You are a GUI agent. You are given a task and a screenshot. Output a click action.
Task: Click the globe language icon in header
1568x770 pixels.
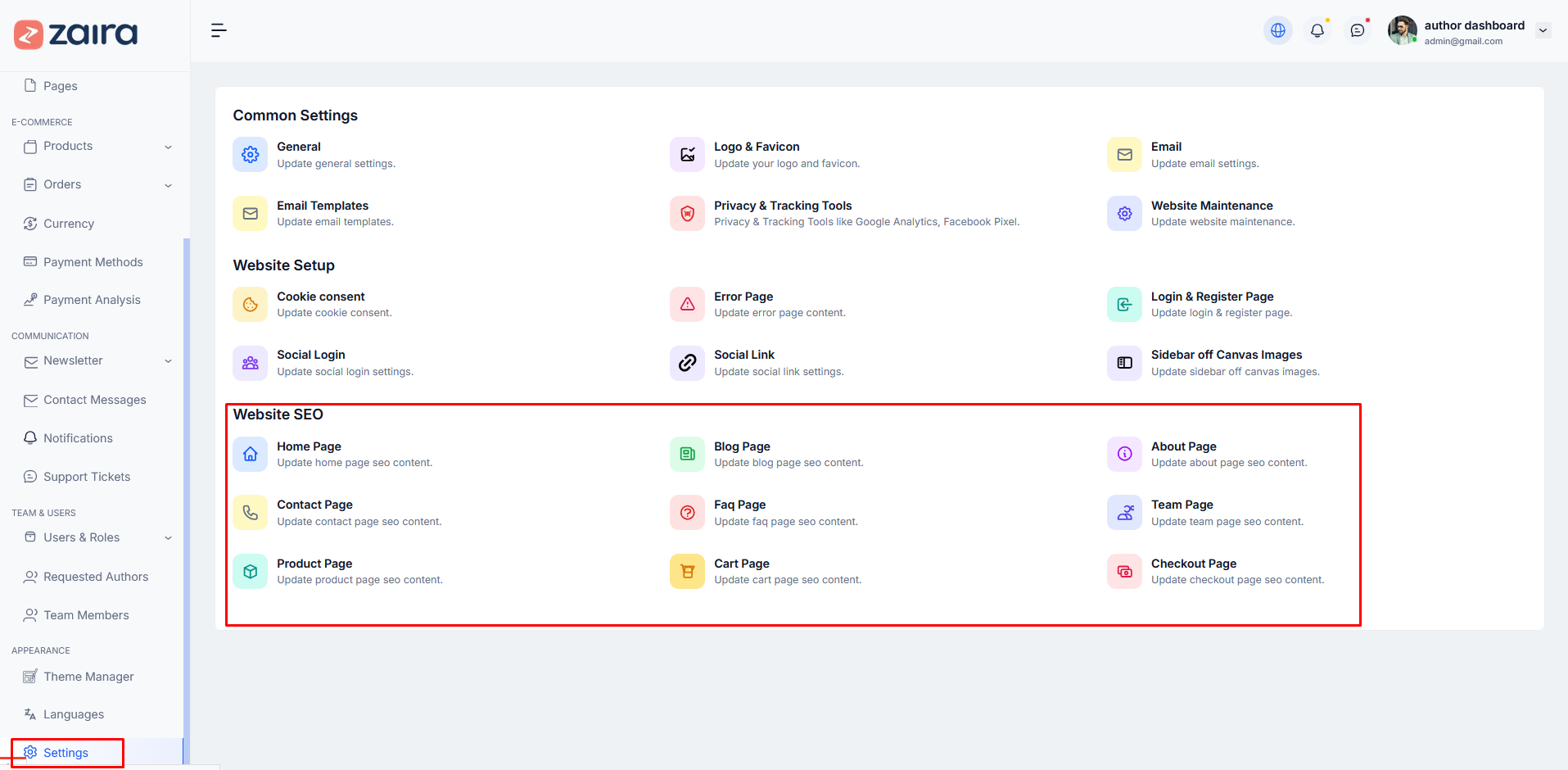(1277, 31)
